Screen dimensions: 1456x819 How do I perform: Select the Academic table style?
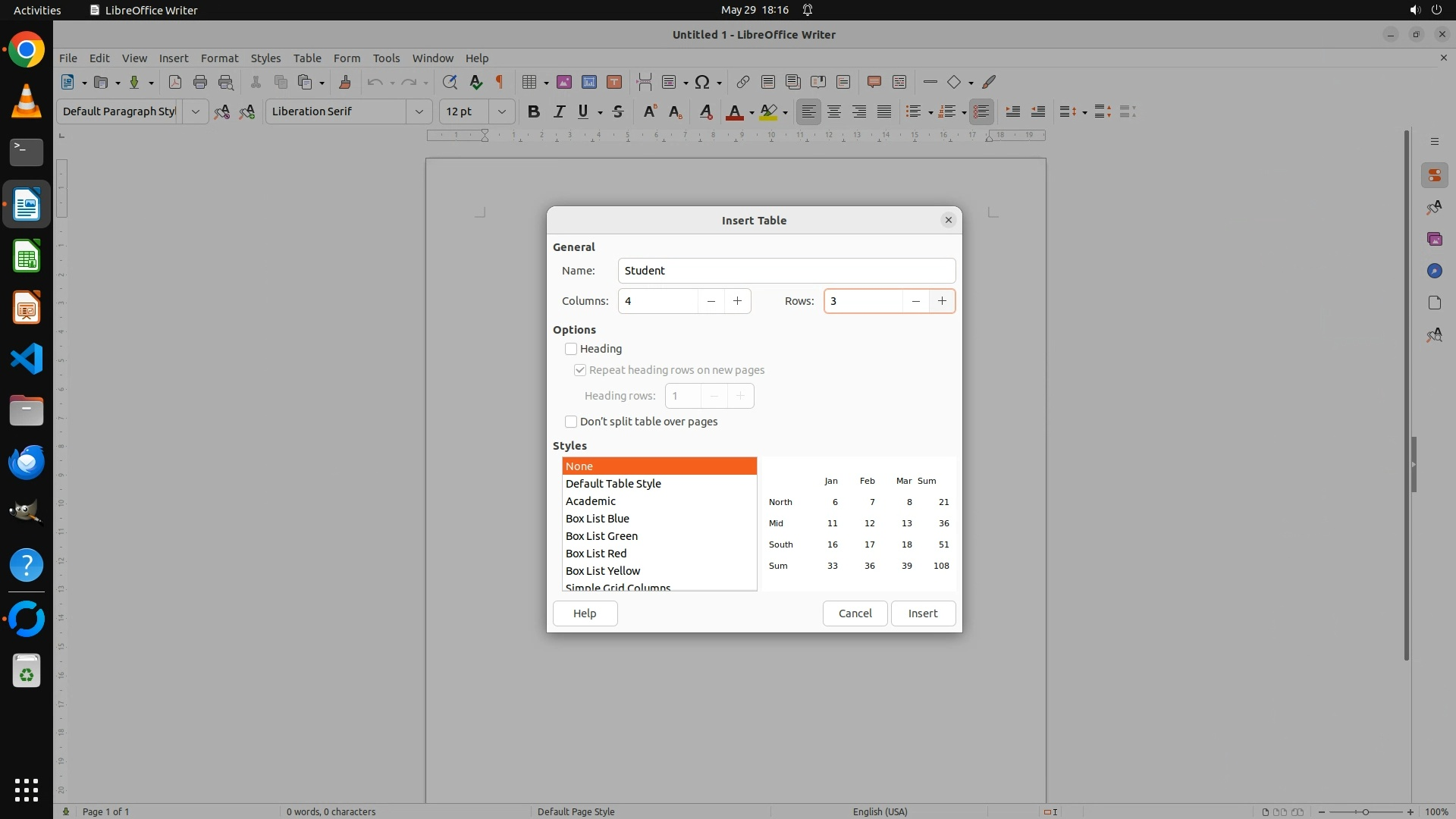click(x=590, y=501)
